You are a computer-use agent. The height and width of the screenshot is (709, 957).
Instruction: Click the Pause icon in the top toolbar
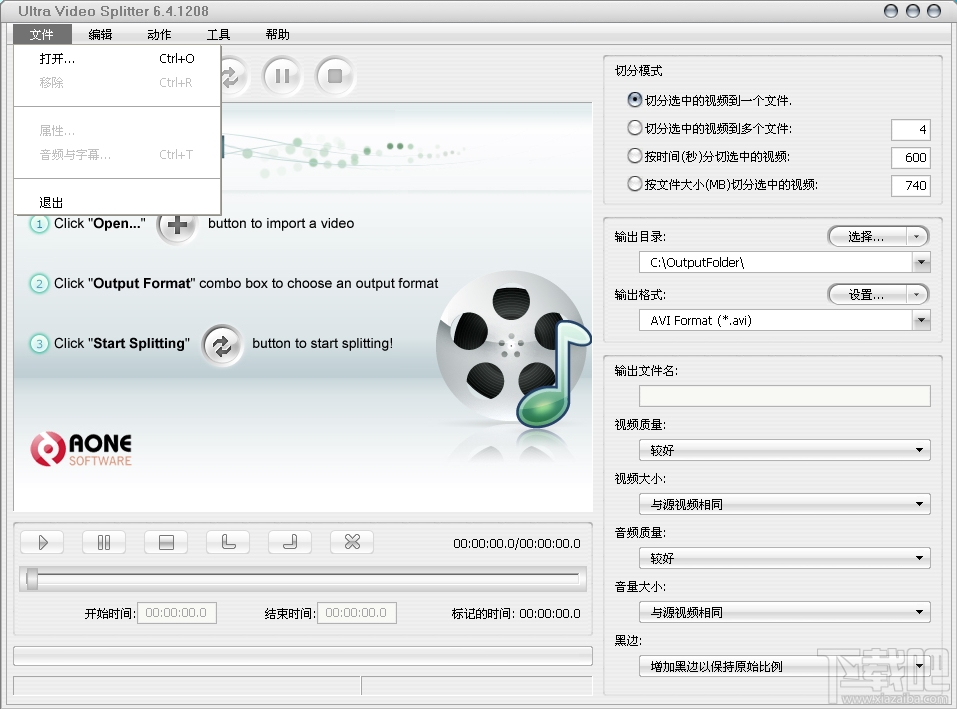[x=282, y=76]
